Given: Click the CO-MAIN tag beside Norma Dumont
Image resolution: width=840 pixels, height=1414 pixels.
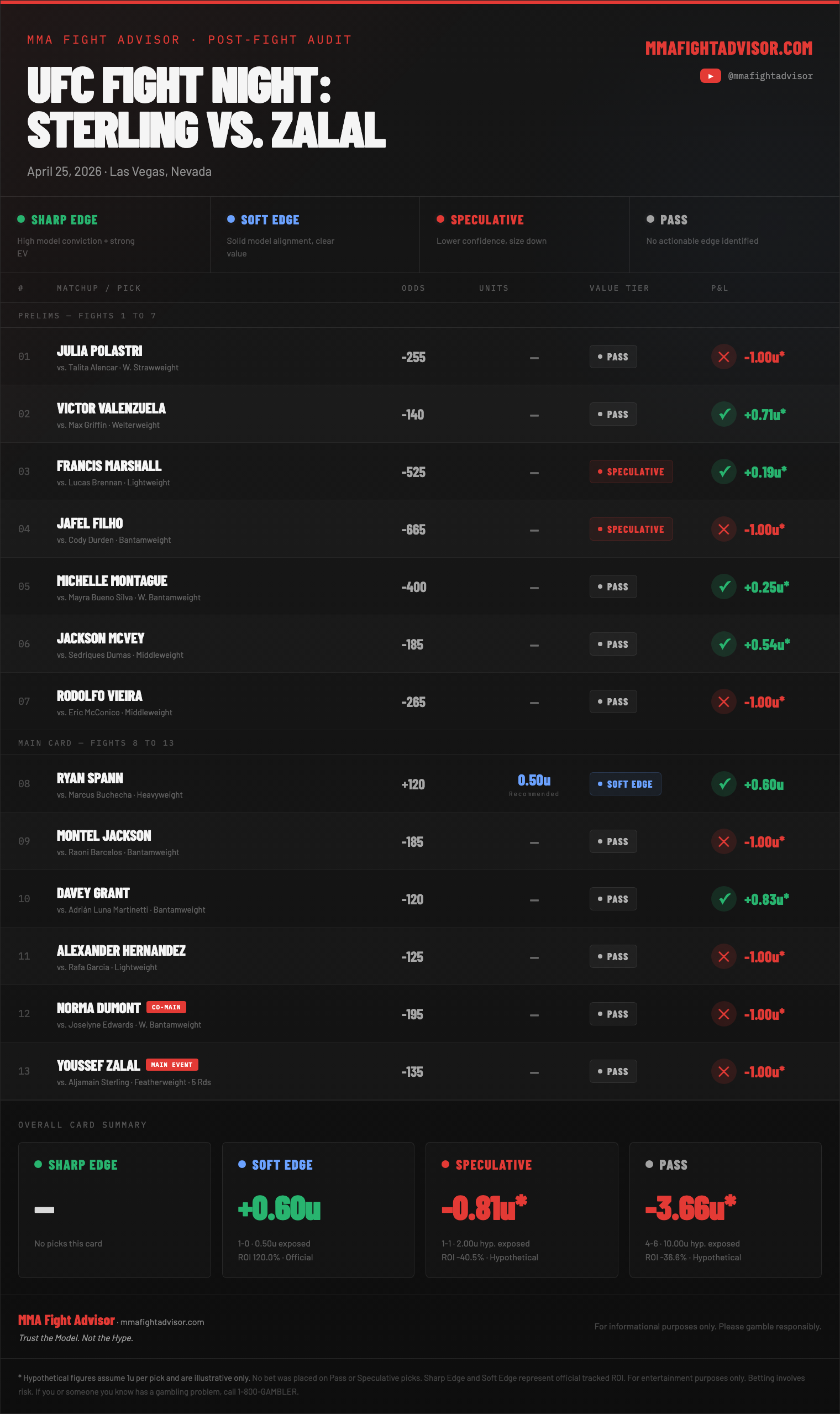Looking at the screenshot, I should [166, 1007].
